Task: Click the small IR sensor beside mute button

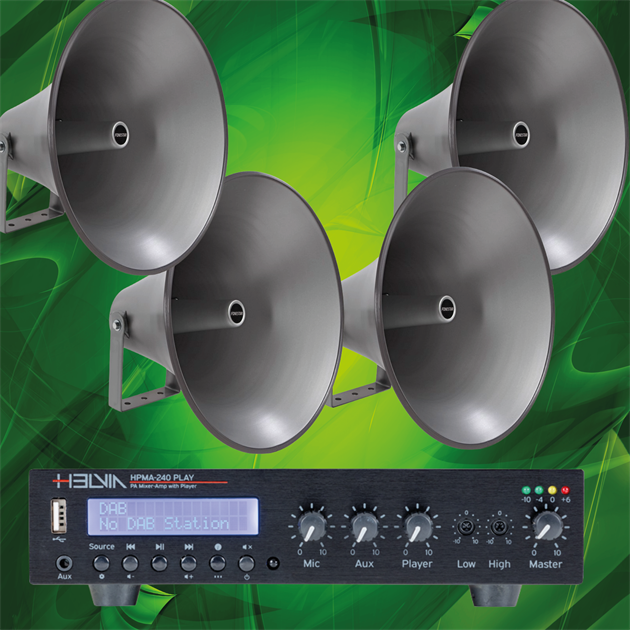Action: click(x=273, y=563)
